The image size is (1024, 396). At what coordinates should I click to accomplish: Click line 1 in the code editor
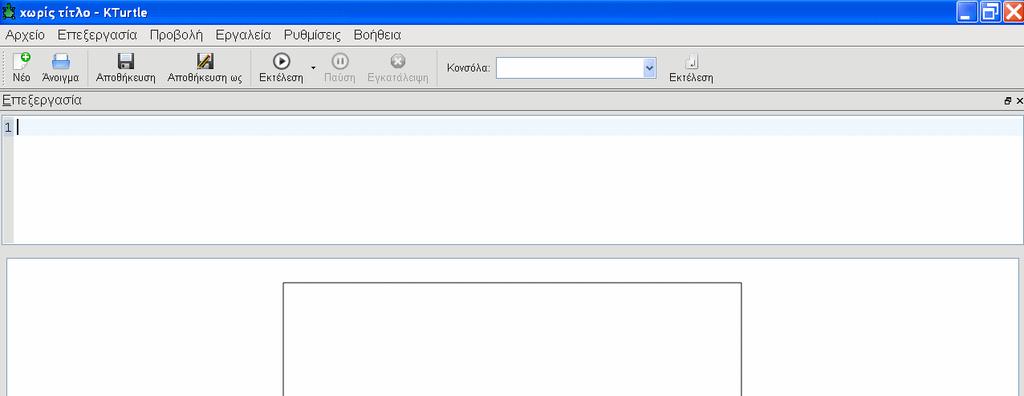pos(519,127)
